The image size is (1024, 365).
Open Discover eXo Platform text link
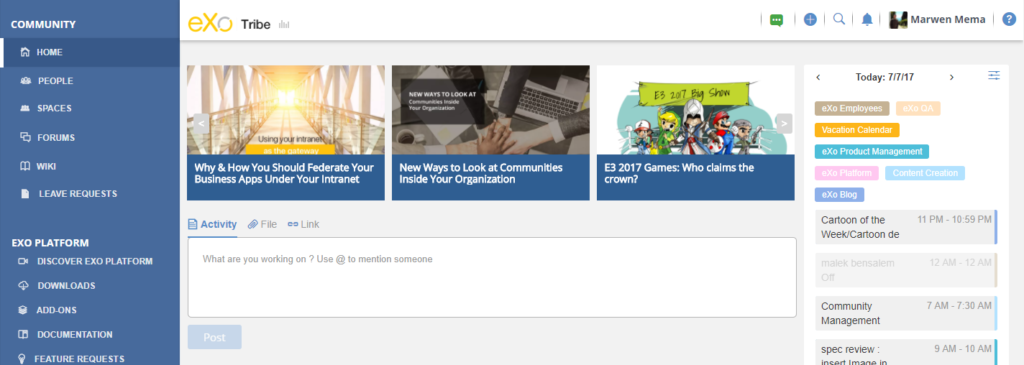click(x=95, y=261)
